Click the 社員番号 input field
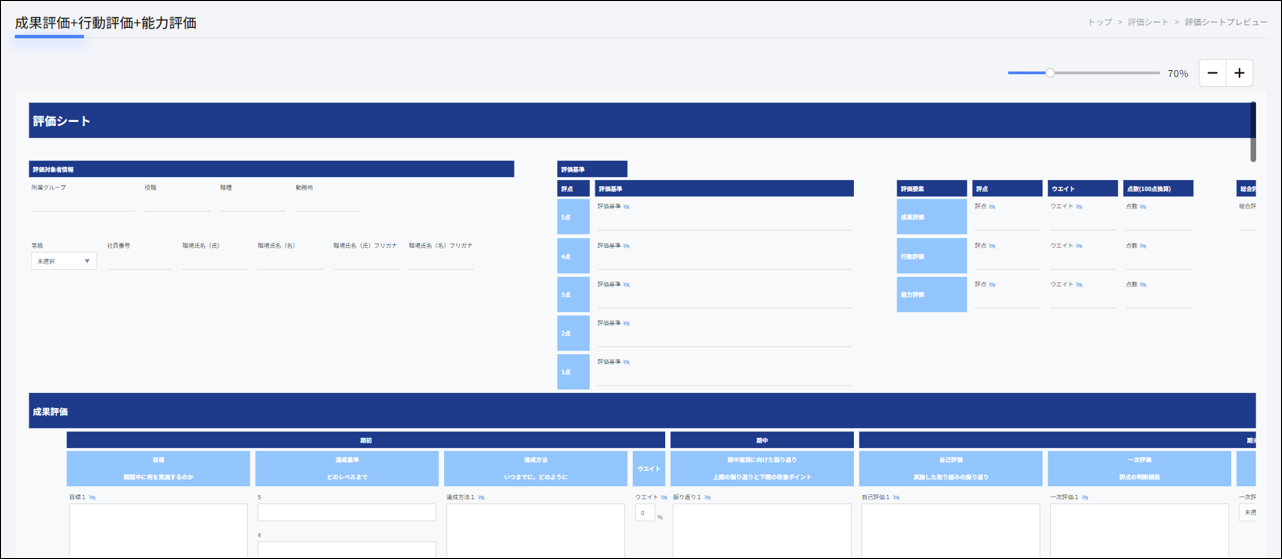 point(139,261)
